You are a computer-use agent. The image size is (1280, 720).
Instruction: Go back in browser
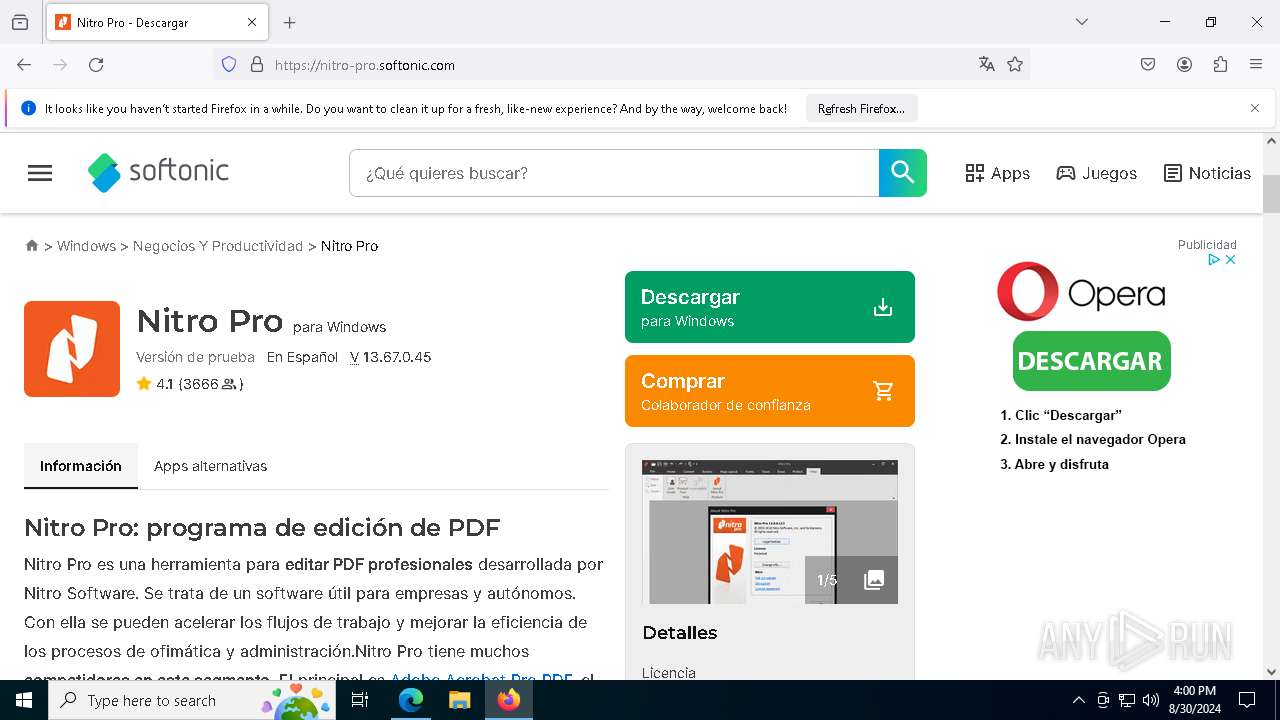coord(24,65)
